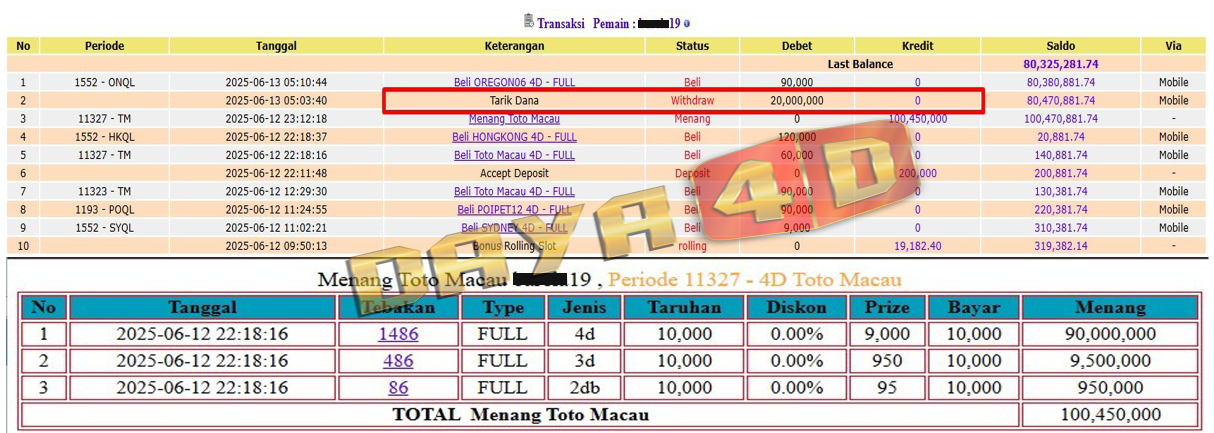Click the transaction document icon beside Transaksi

[x=528, y=21]
